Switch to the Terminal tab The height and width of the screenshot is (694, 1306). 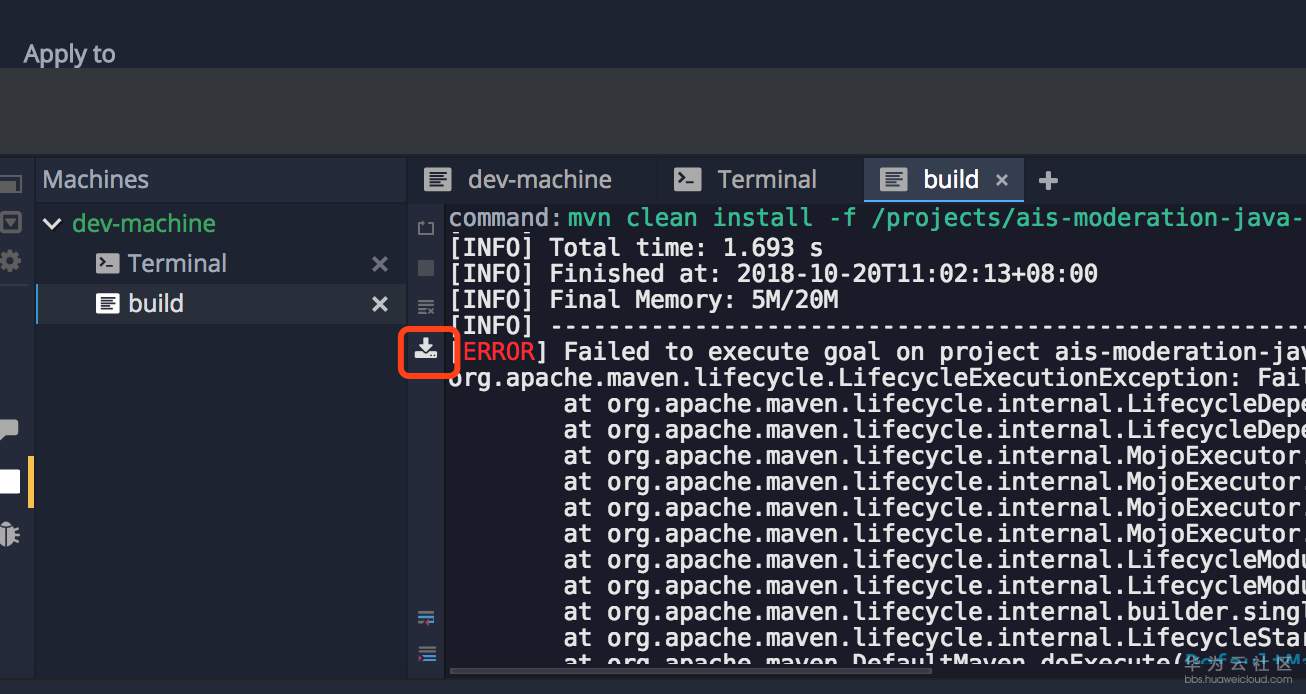[x=745, y=180]
